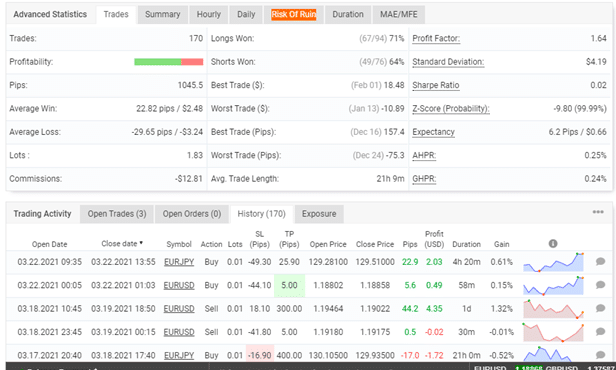Click the Z-Score (Probability) link

pos(451,109)
